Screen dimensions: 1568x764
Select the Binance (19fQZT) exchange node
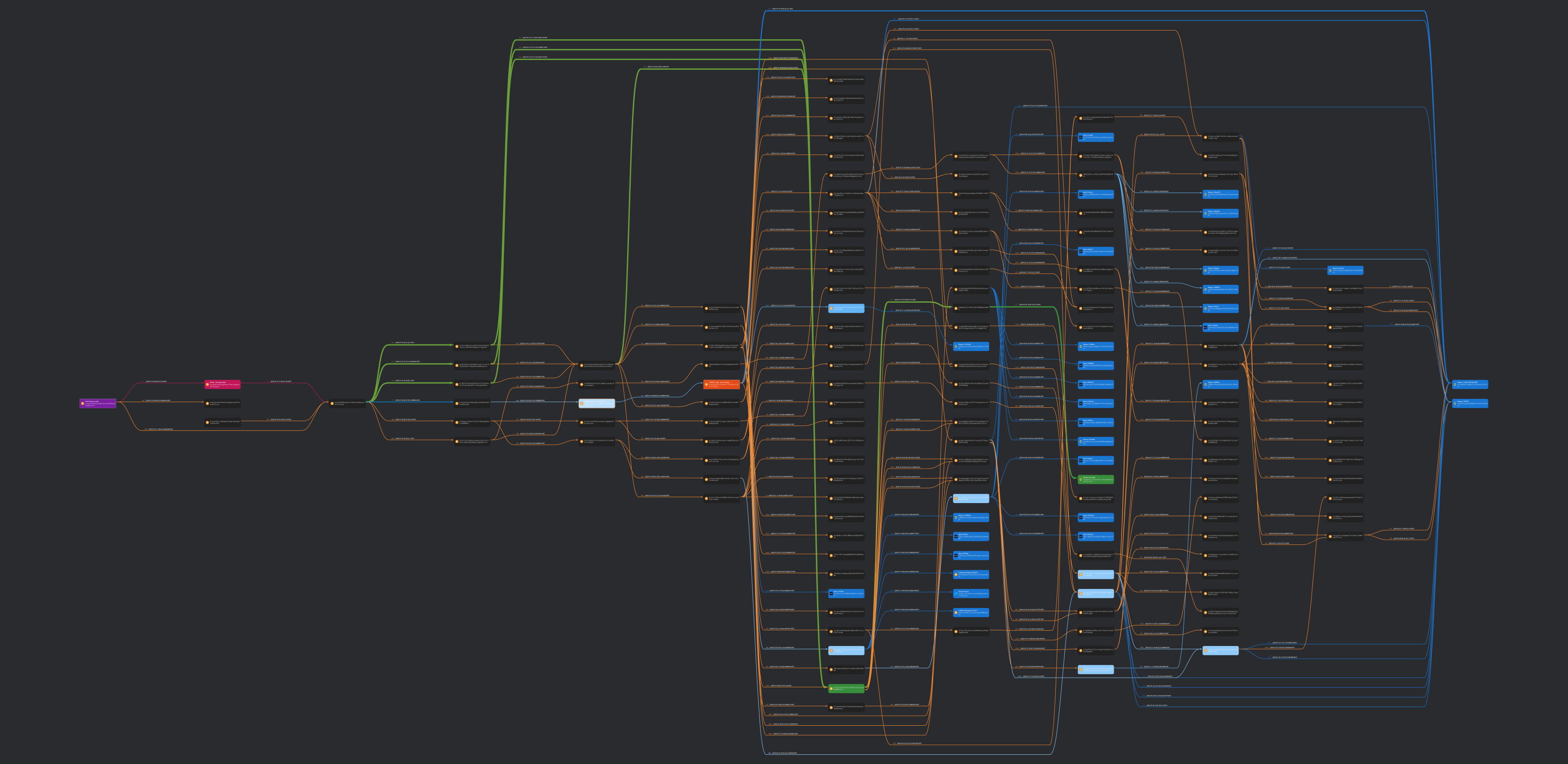(x=1221, y=214)
